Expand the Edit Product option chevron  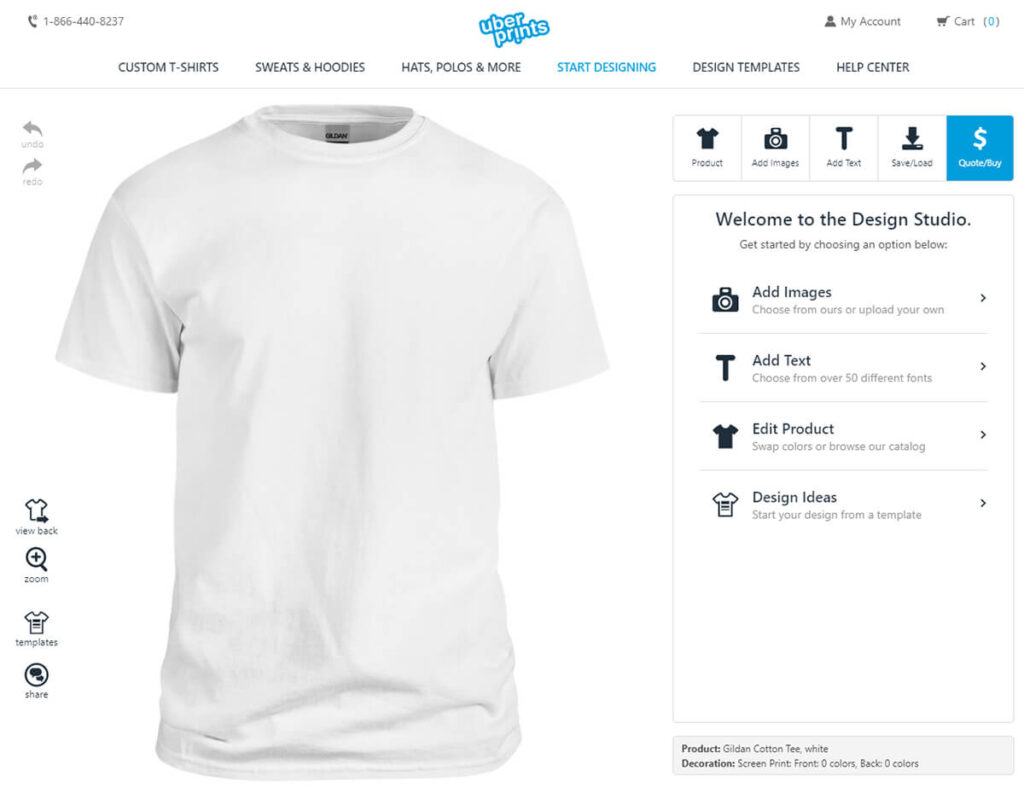983,435
